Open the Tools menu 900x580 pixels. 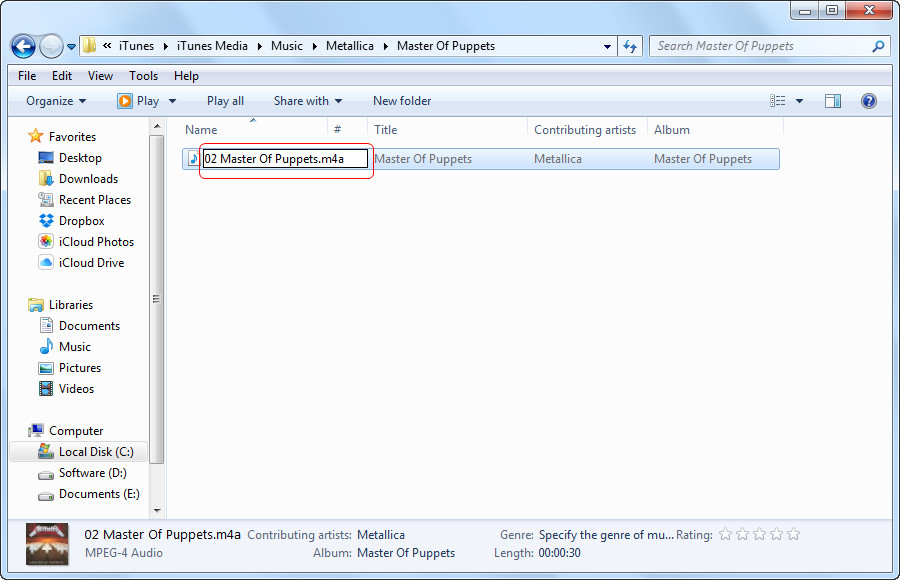[143, 76]
